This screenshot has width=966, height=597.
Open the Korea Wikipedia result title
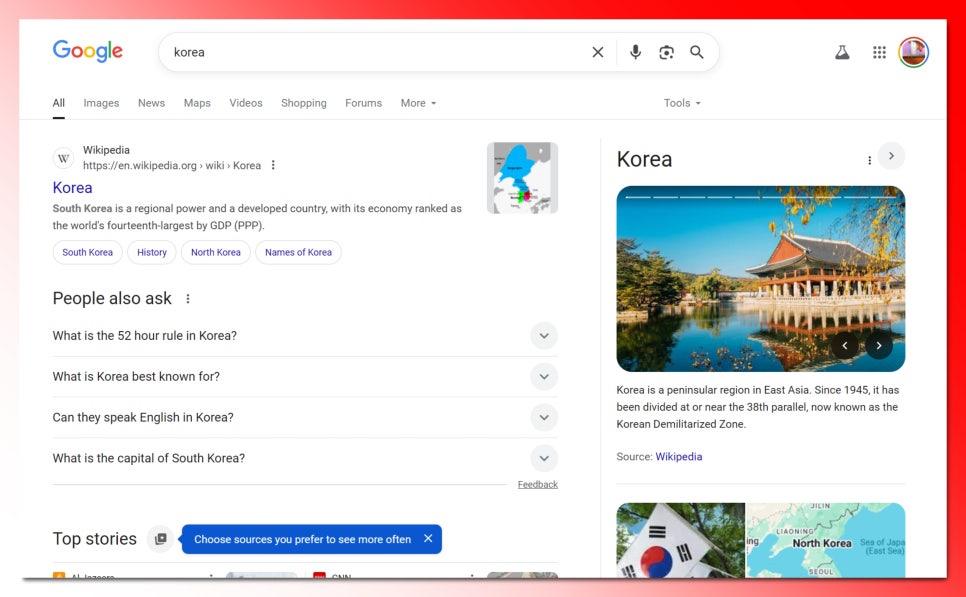point(72,188)
